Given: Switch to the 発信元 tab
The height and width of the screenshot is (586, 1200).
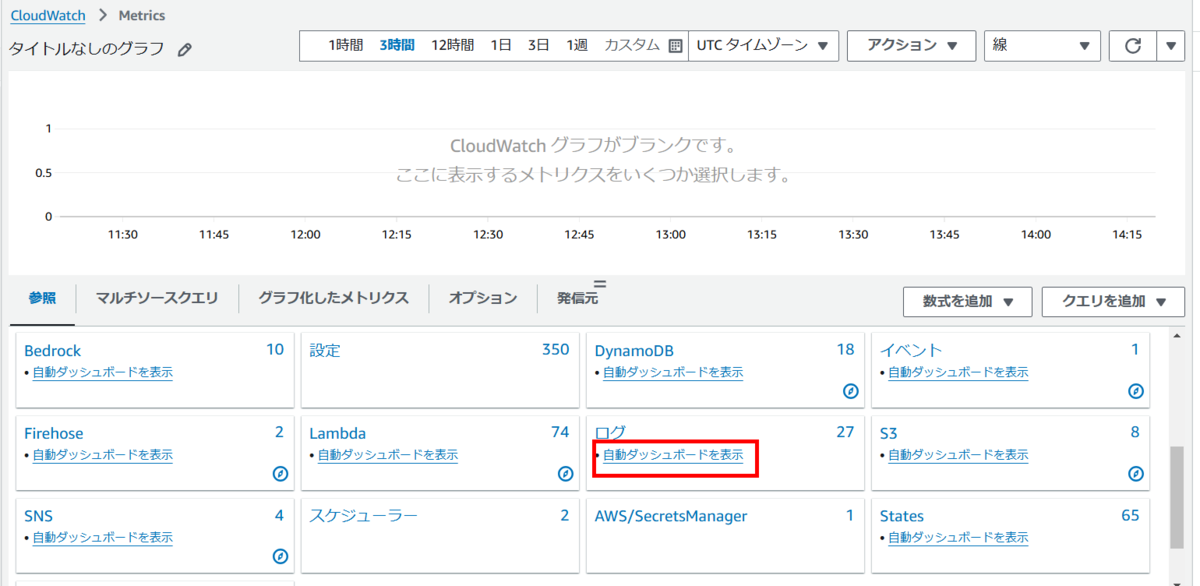Looking at the screenshot, I should tap(577, 298).
